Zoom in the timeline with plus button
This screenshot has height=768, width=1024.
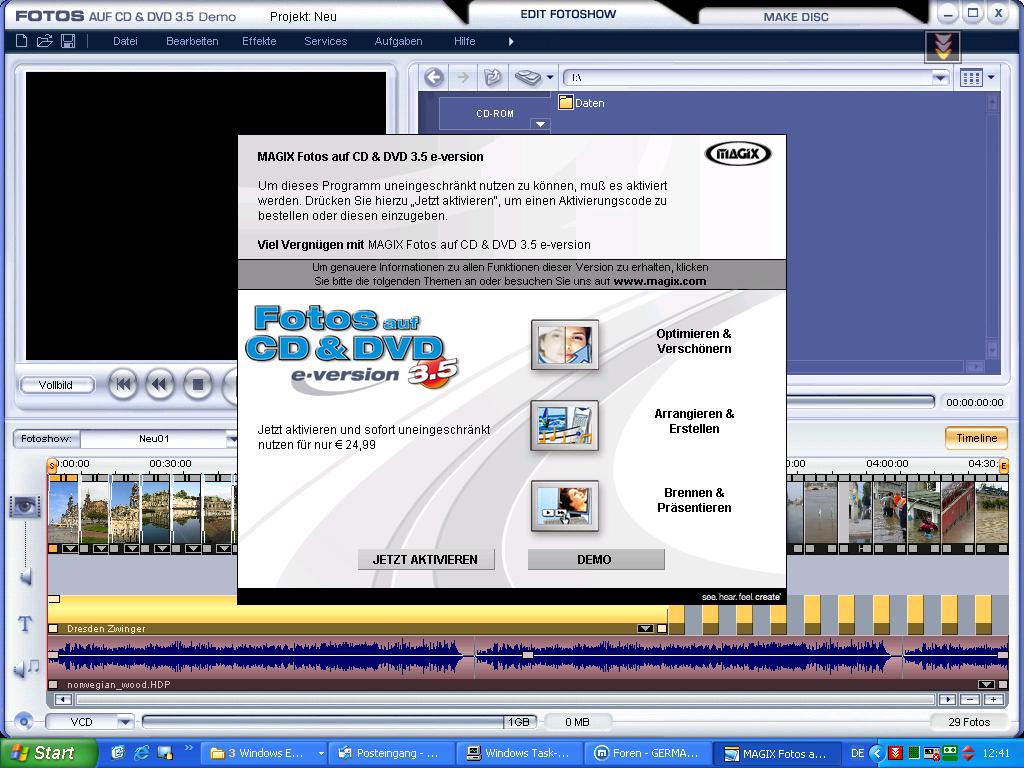994,699
